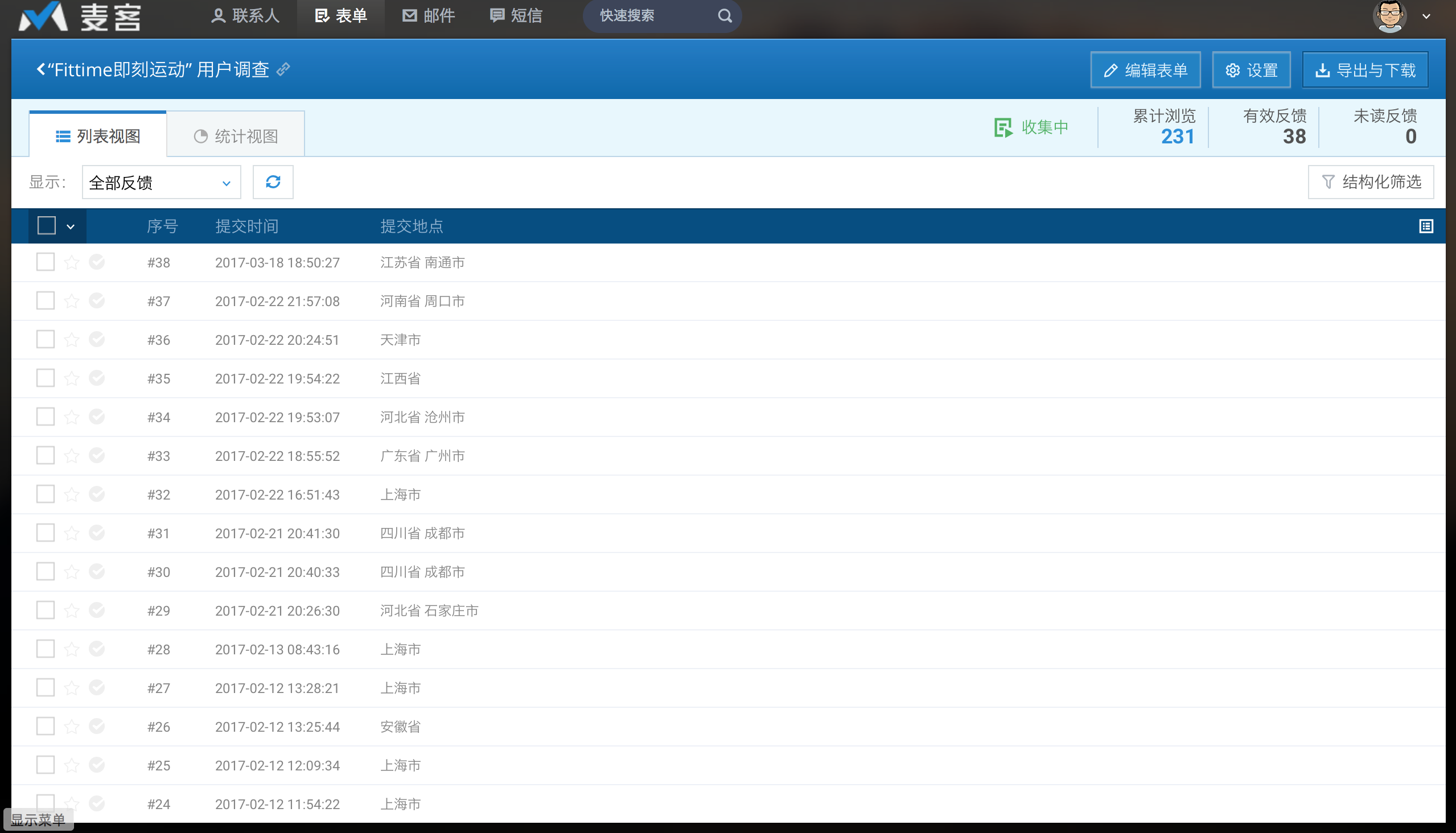Copy form link icon beside title
The width and height of the screenshot is (1456, 833).
pos(283,69)
